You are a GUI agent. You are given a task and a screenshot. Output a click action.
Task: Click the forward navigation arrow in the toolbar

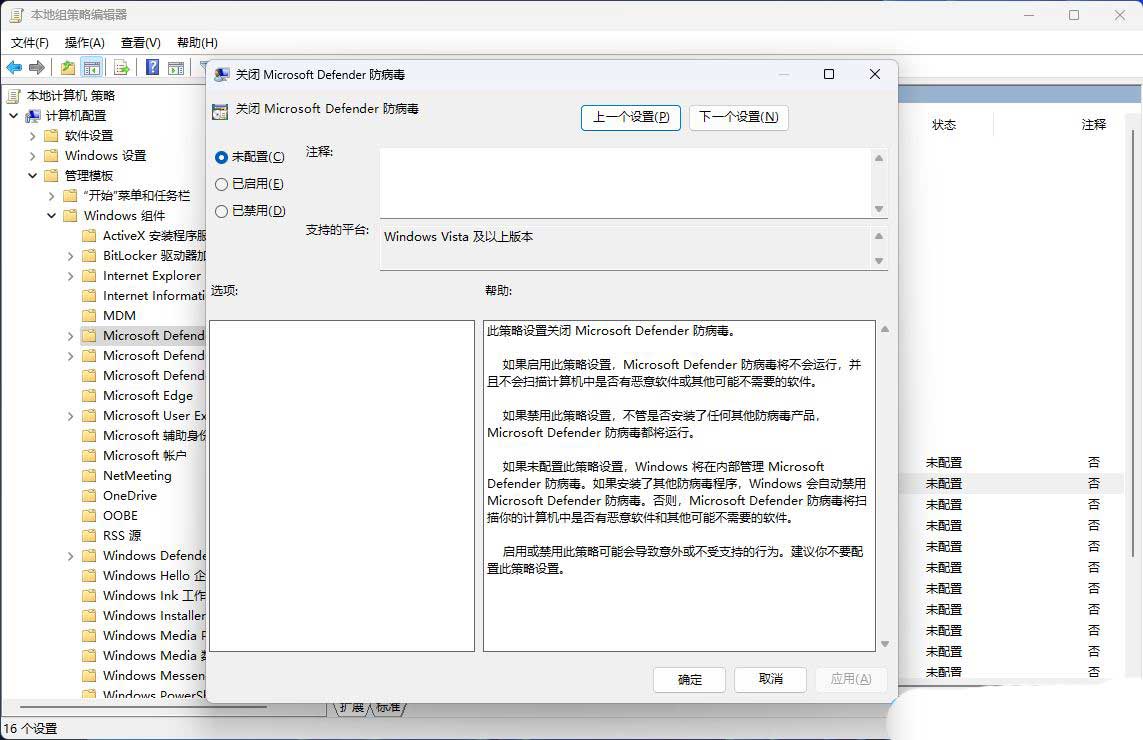coord(36,67)
